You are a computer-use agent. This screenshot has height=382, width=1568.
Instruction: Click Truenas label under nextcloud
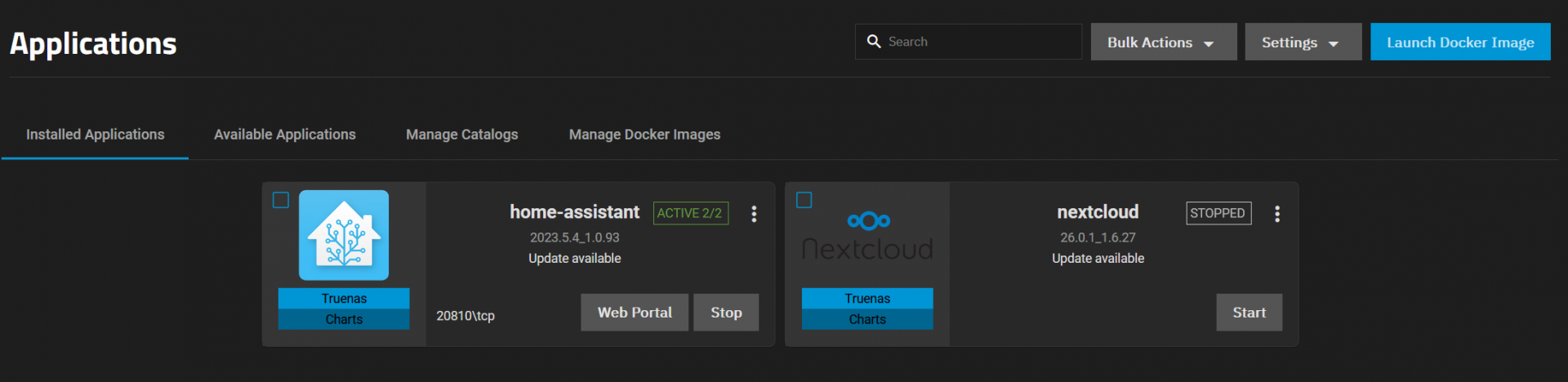(867, 298)
